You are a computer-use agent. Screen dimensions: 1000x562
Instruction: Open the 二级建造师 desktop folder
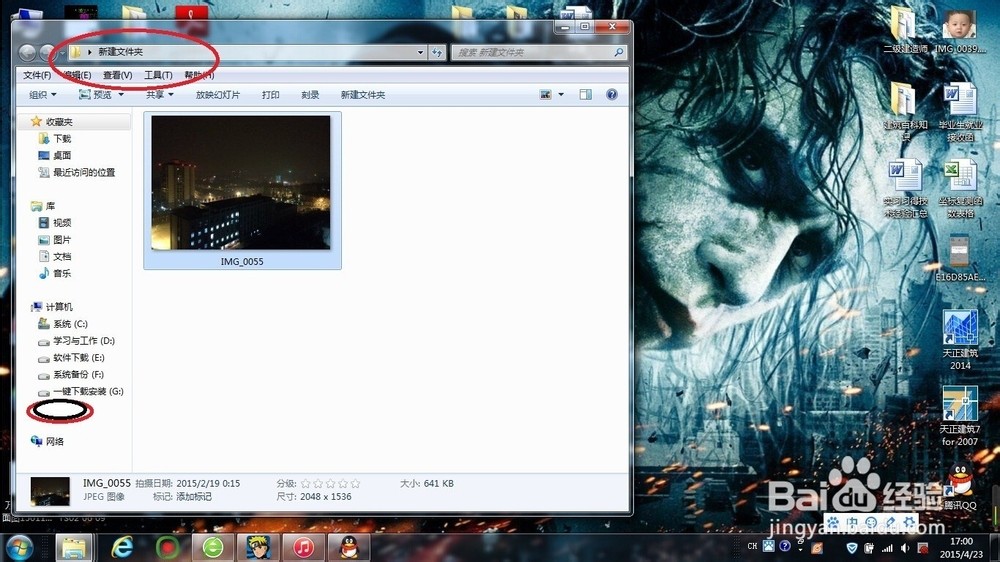point(905,31)
